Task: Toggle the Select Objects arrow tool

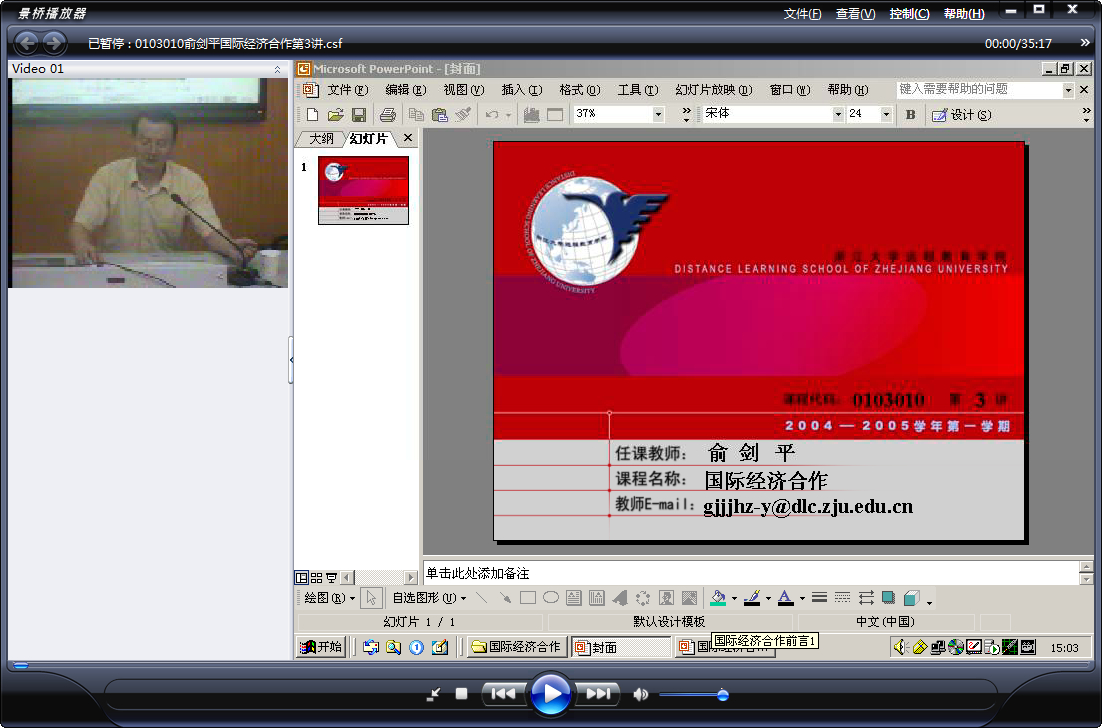Action: [x=371, y=598]
